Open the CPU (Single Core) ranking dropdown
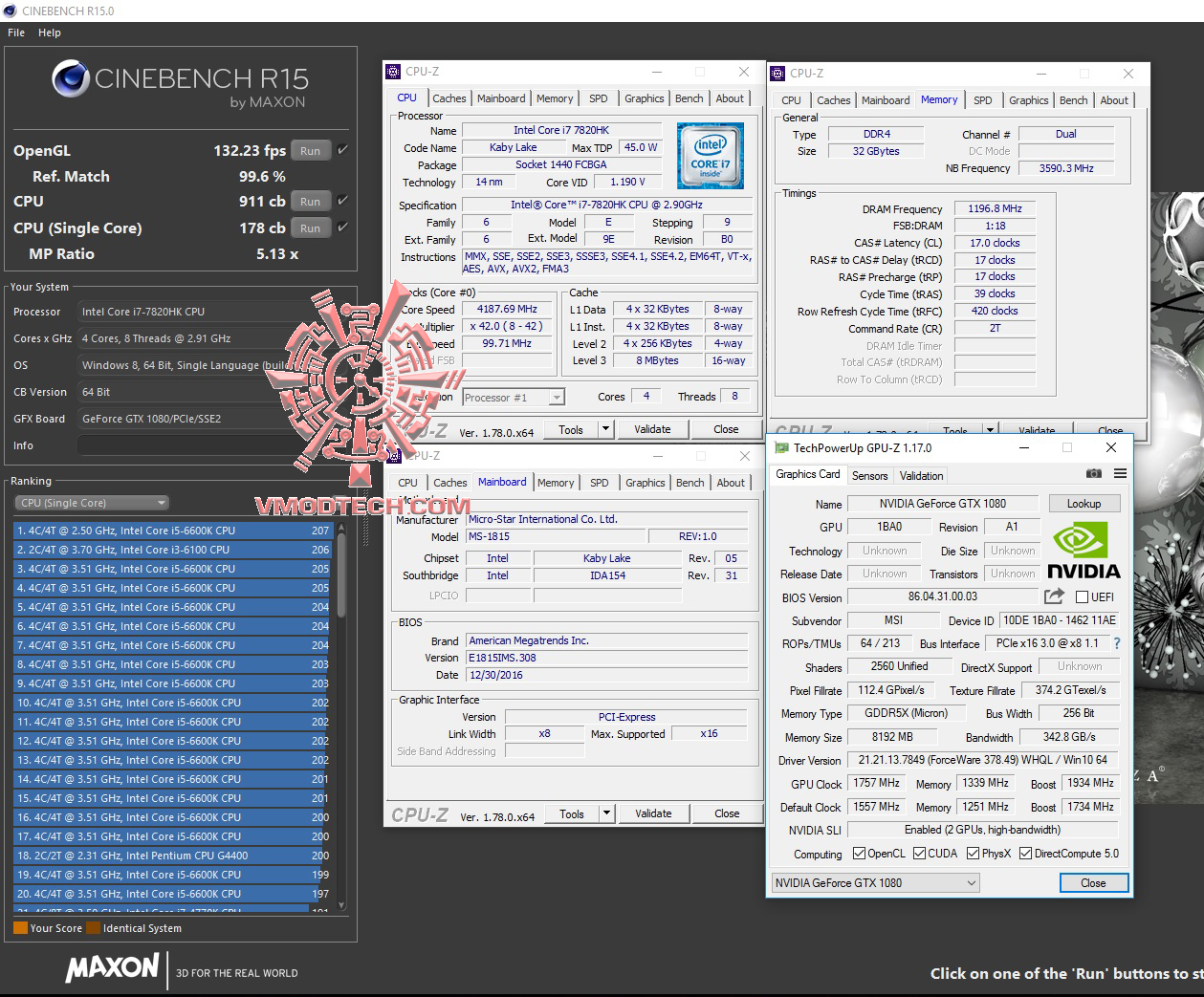 click(92, 503)
